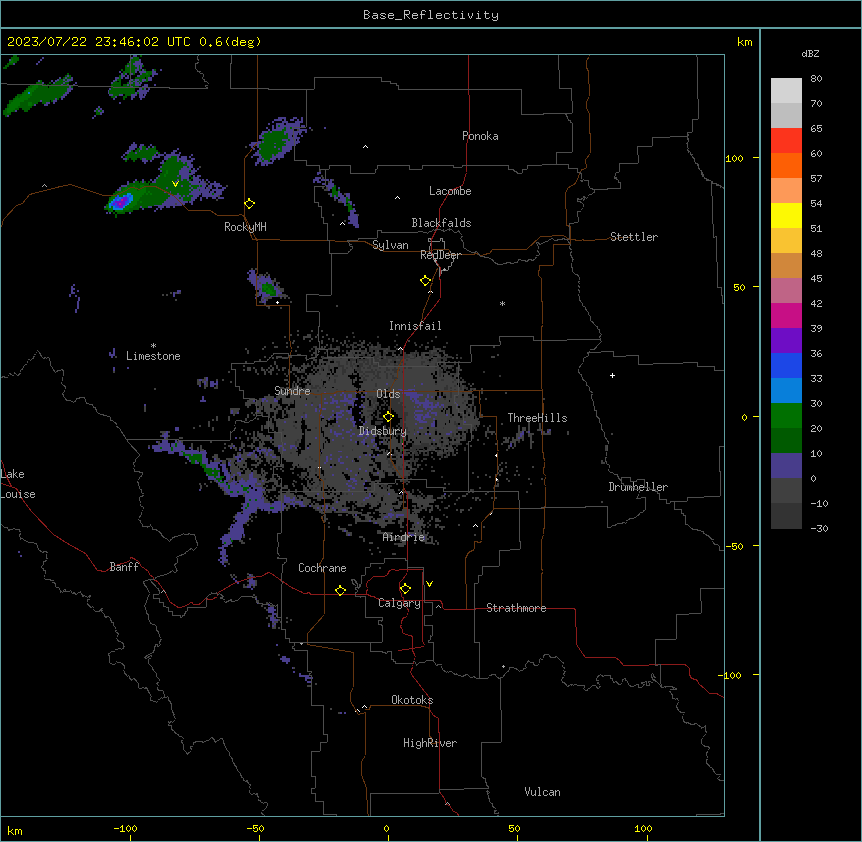Click the HighRiver label

click(x=430, y=743)
